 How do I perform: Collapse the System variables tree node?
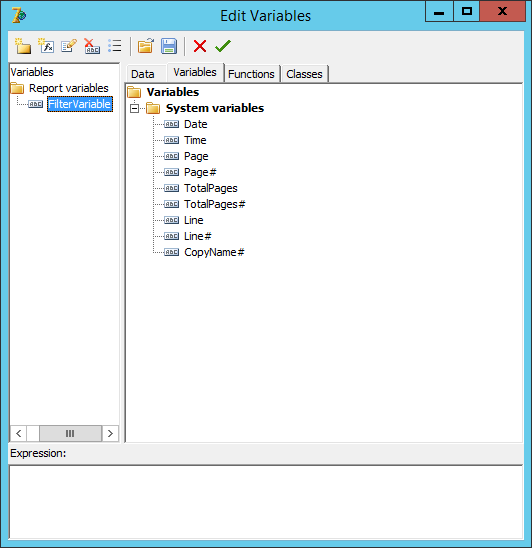[x=134, y=108]
